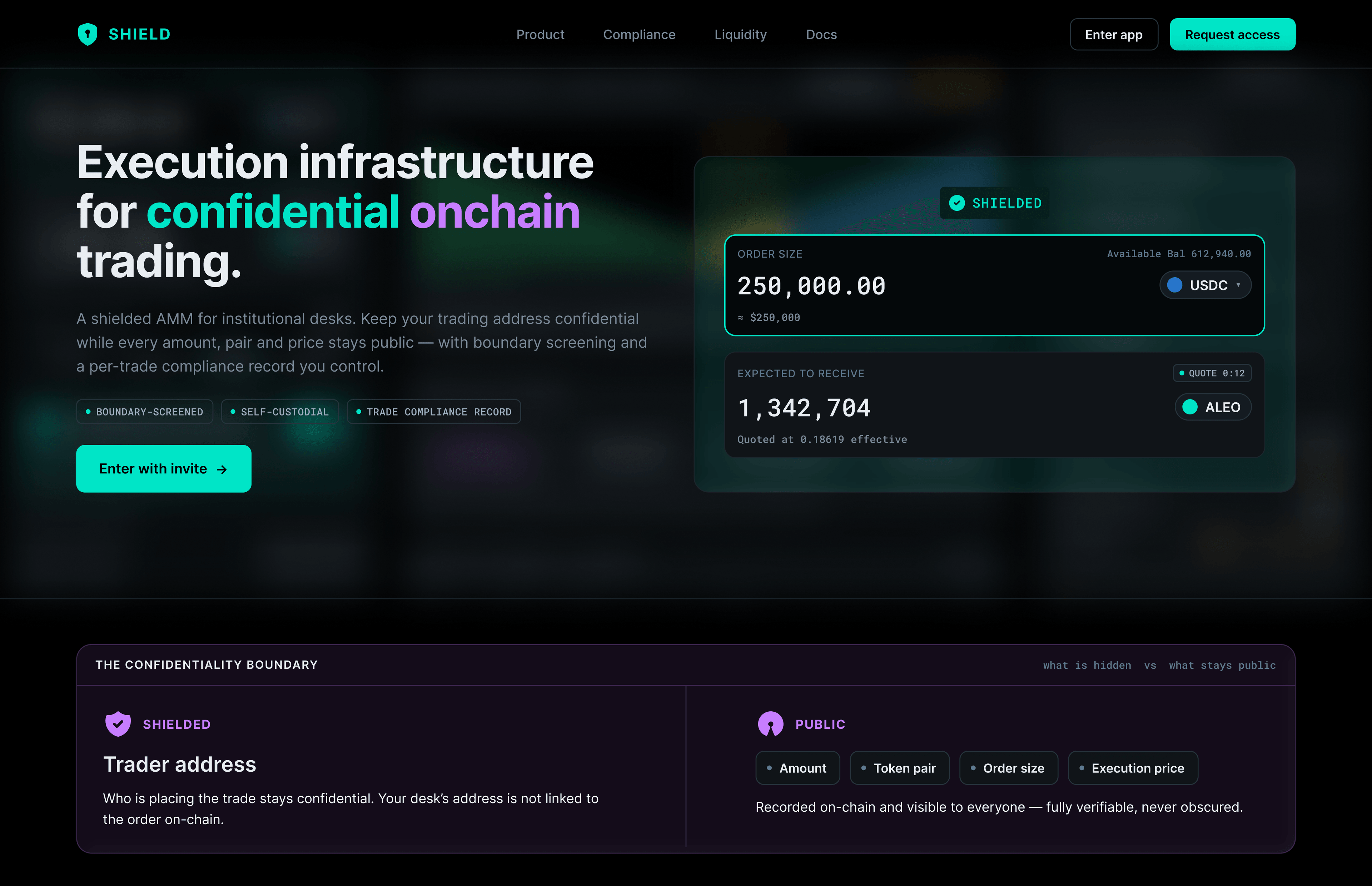
Task: Click the Shield logo icon in header
Action: point(88,34)
